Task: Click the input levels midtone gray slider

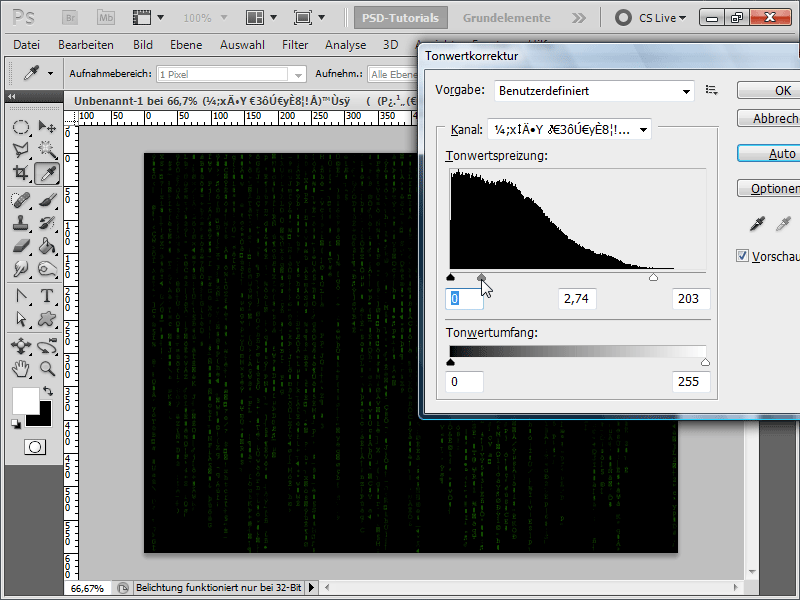Action: click(481, 277)
